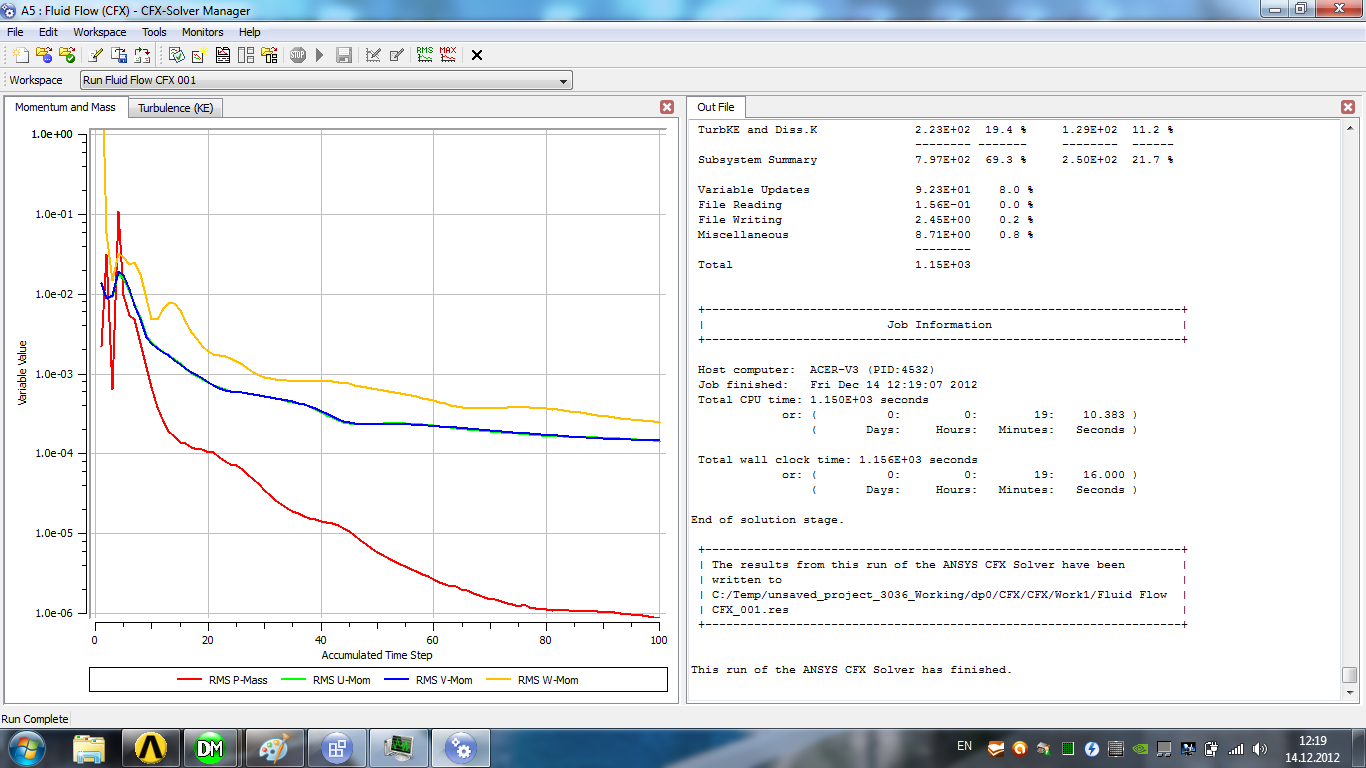This screenshot has height=768, width=1366.
Task: Click Monitor Run in Progress folder icon
Action: click(43, 55)
